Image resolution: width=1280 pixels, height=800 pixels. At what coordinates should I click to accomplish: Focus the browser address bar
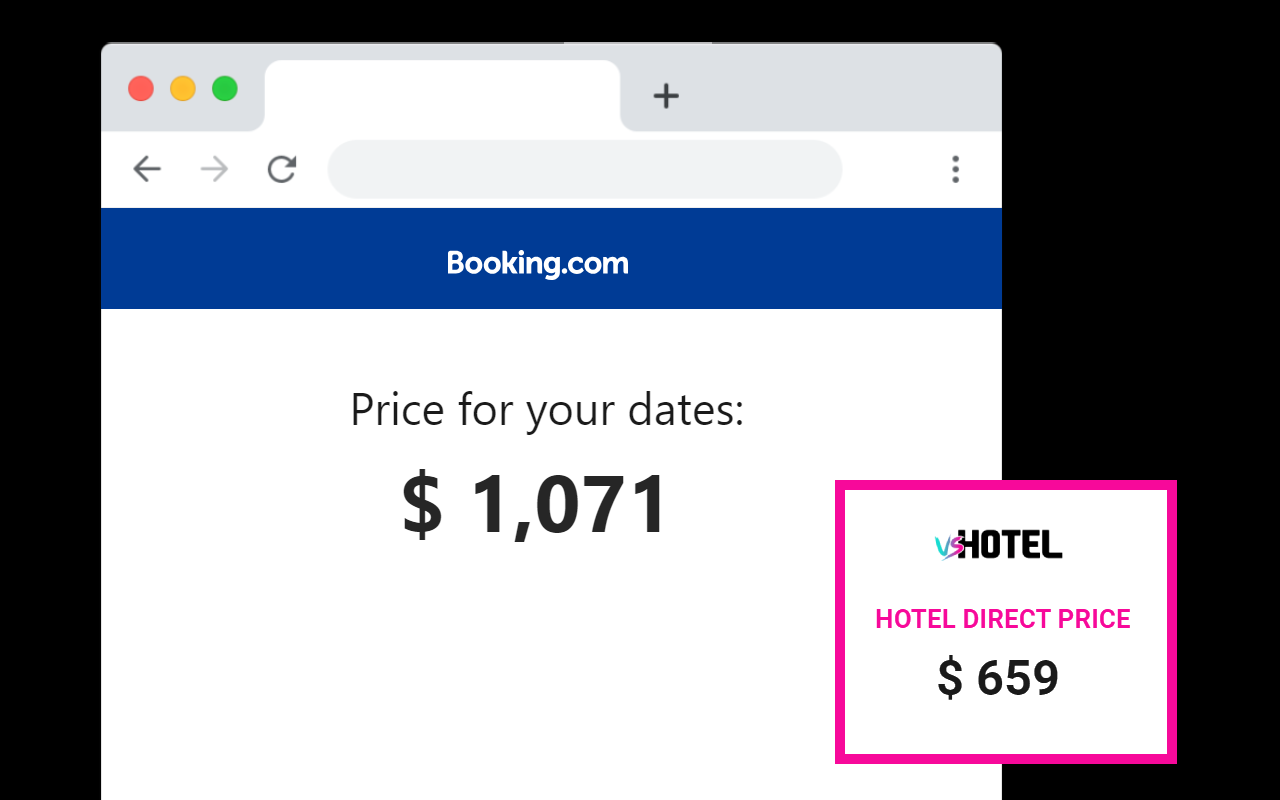(x=585, y=169)
